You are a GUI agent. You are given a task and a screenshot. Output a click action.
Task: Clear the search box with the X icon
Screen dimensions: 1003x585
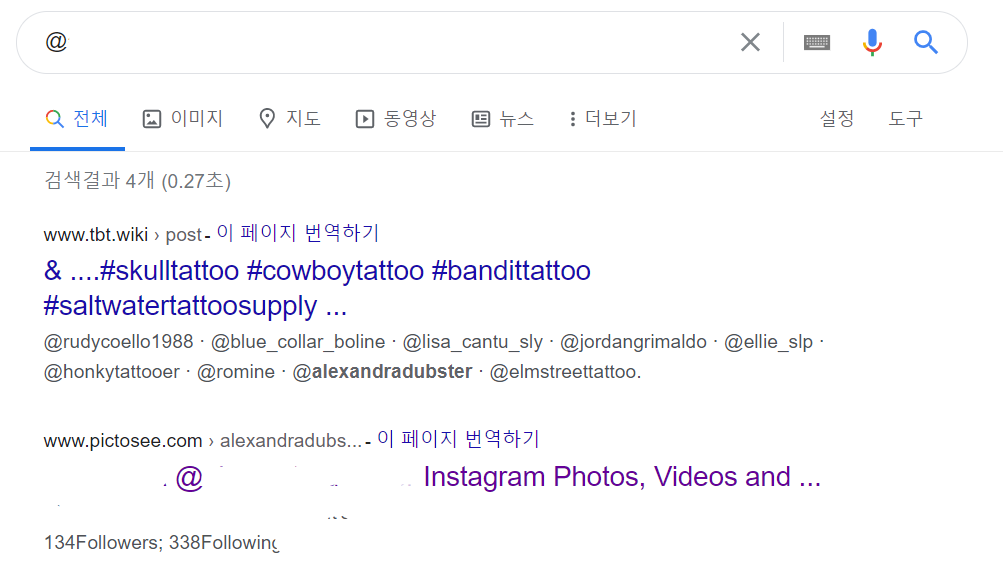pos(750,42)
